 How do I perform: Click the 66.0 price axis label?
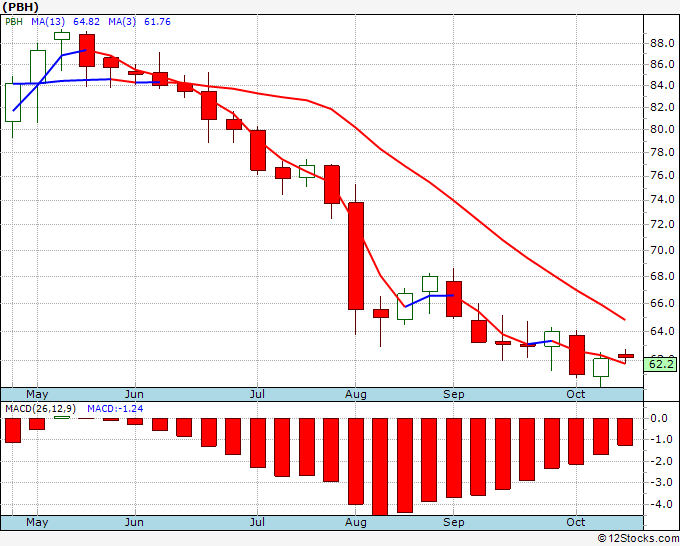click(662, 303)
